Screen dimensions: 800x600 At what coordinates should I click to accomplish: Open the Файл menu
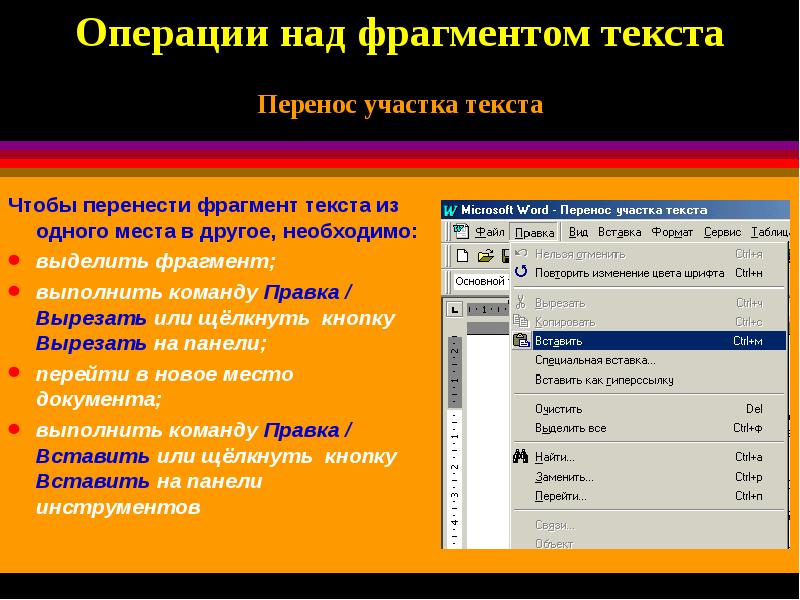click(x=489, y=232)
